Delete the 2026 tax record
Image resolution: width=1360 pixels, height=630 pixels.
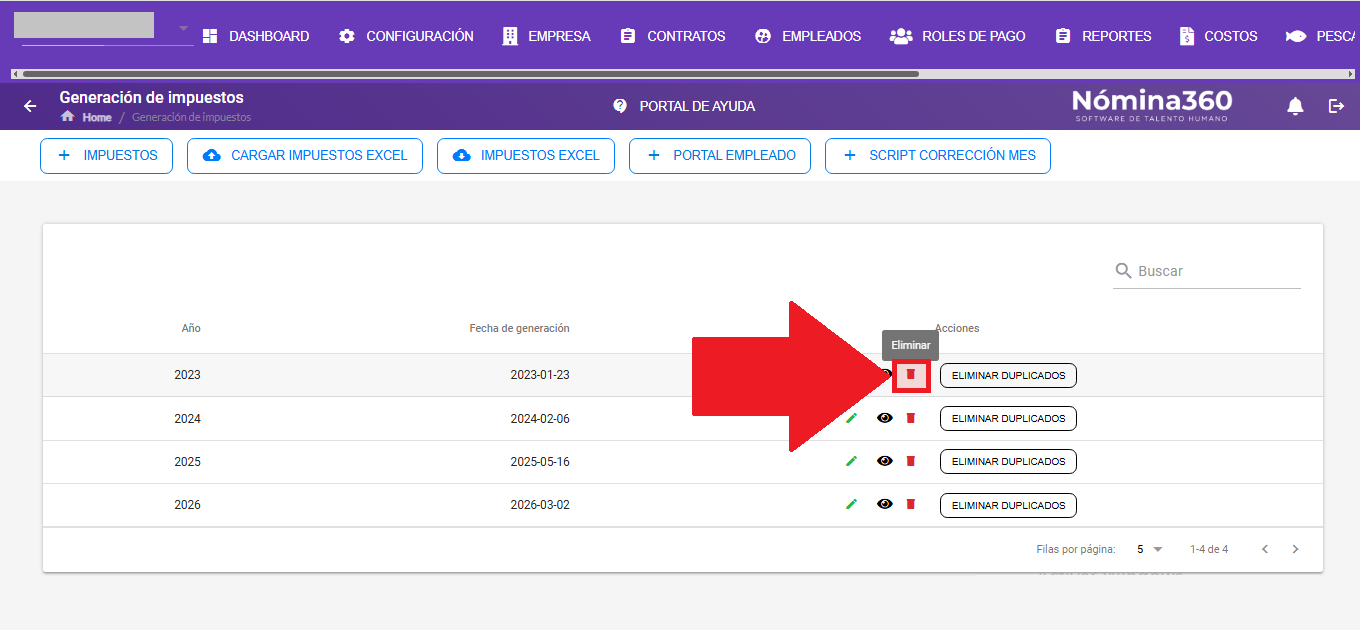click(x=910, y=504)
